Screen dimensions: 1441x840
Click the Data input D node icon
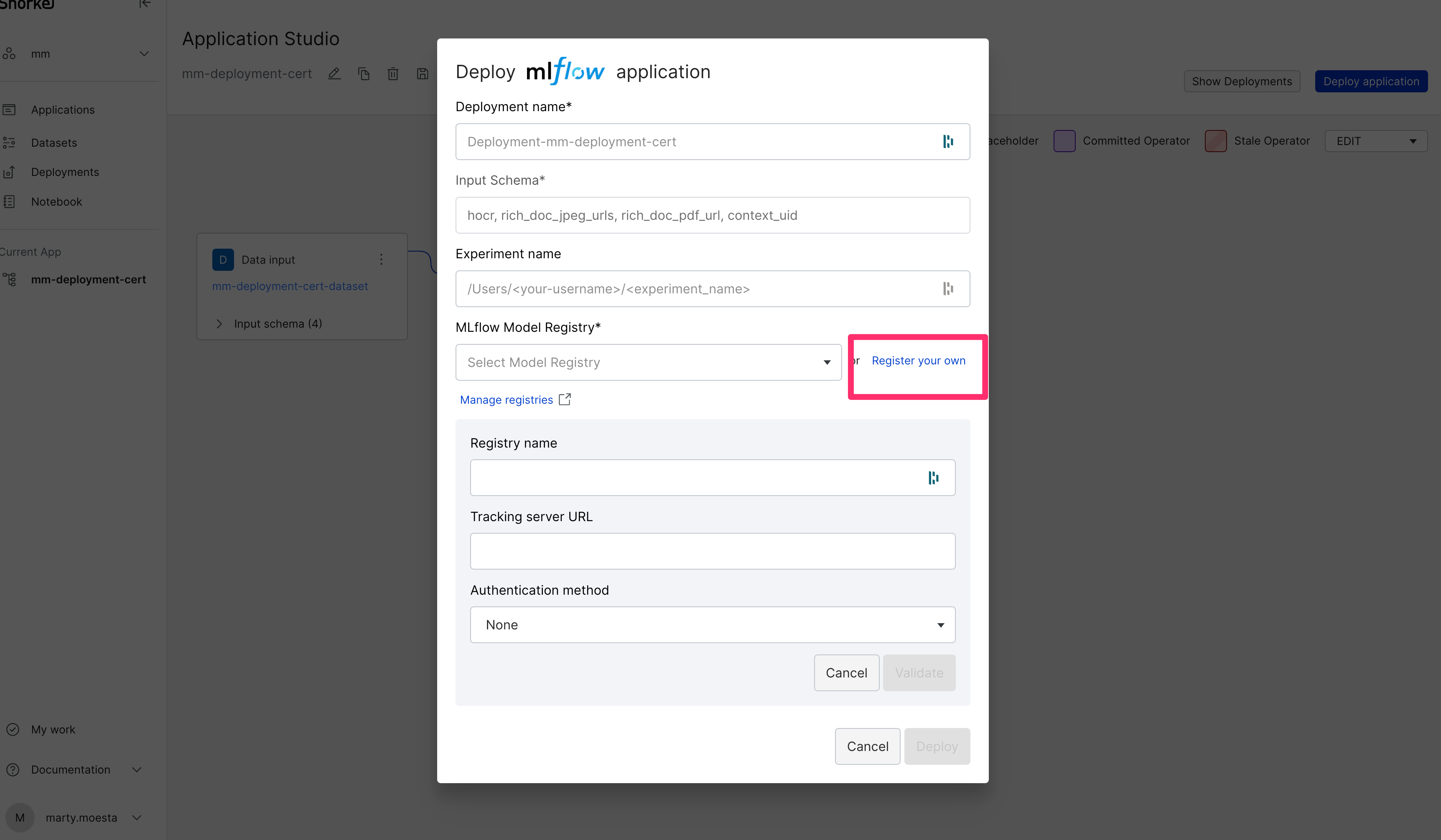click(x=223, y=260)
